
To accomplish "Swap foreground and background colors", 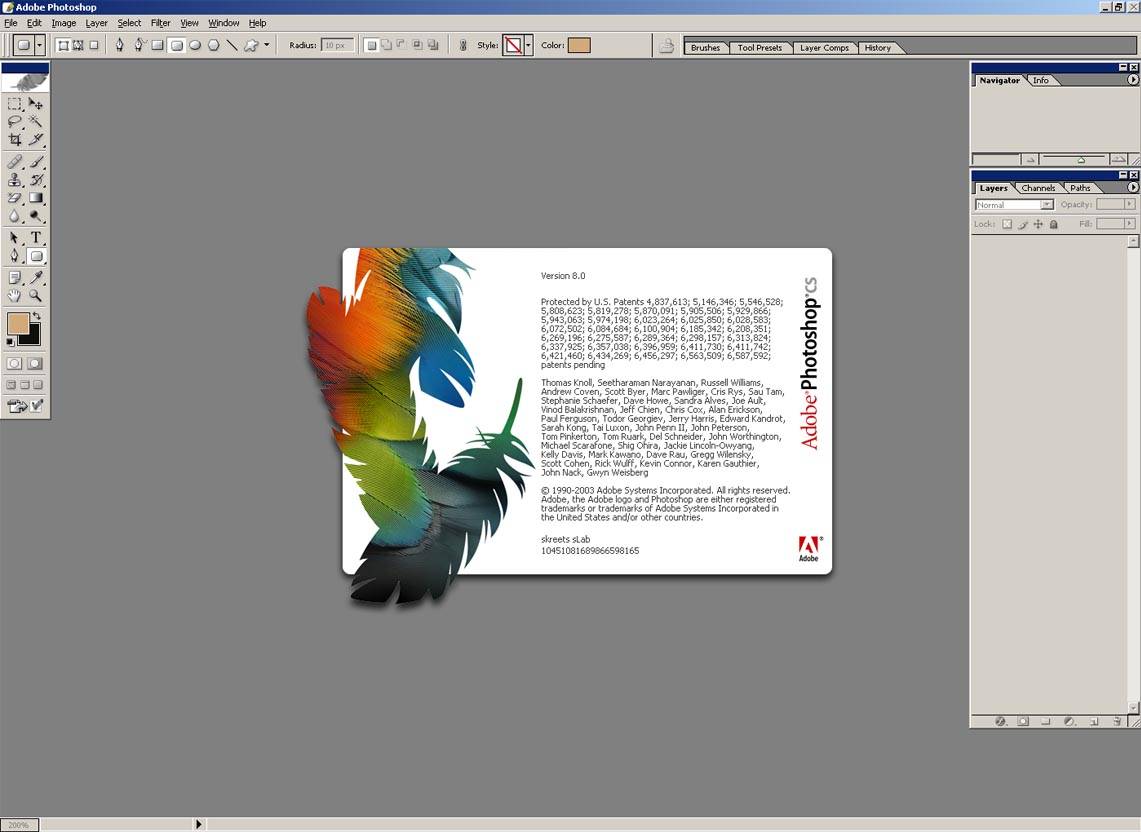I will coord(36,317).
